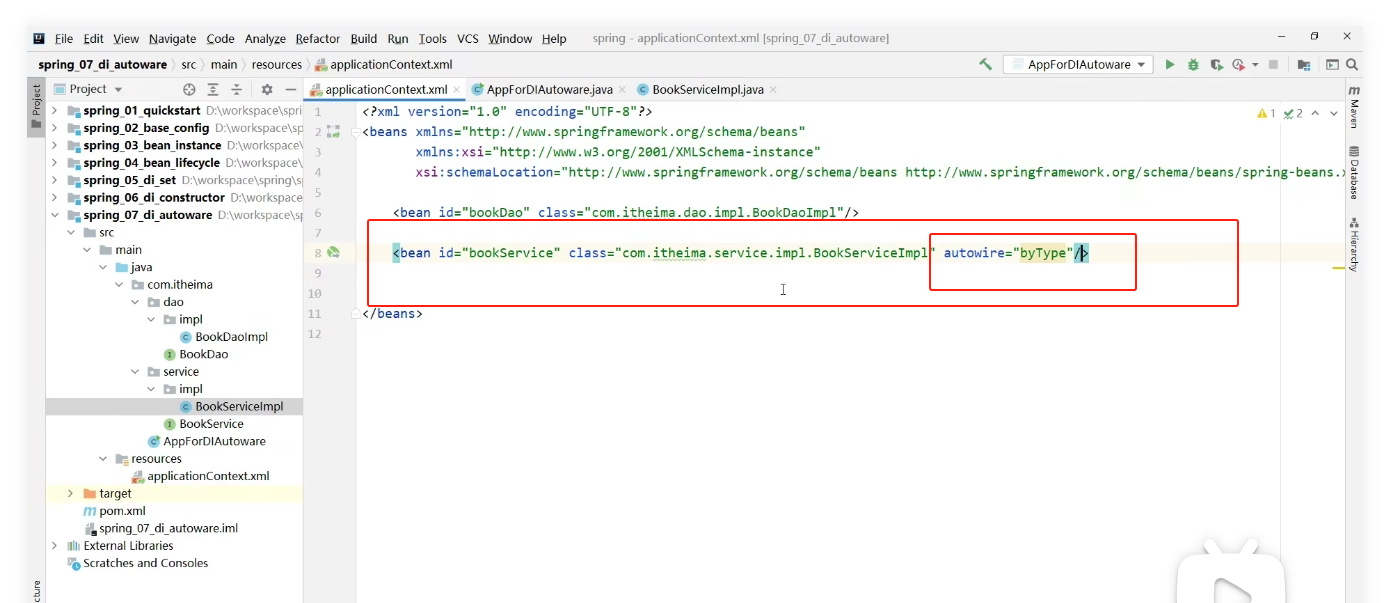Open the Navigate menu

coord(172,38)
